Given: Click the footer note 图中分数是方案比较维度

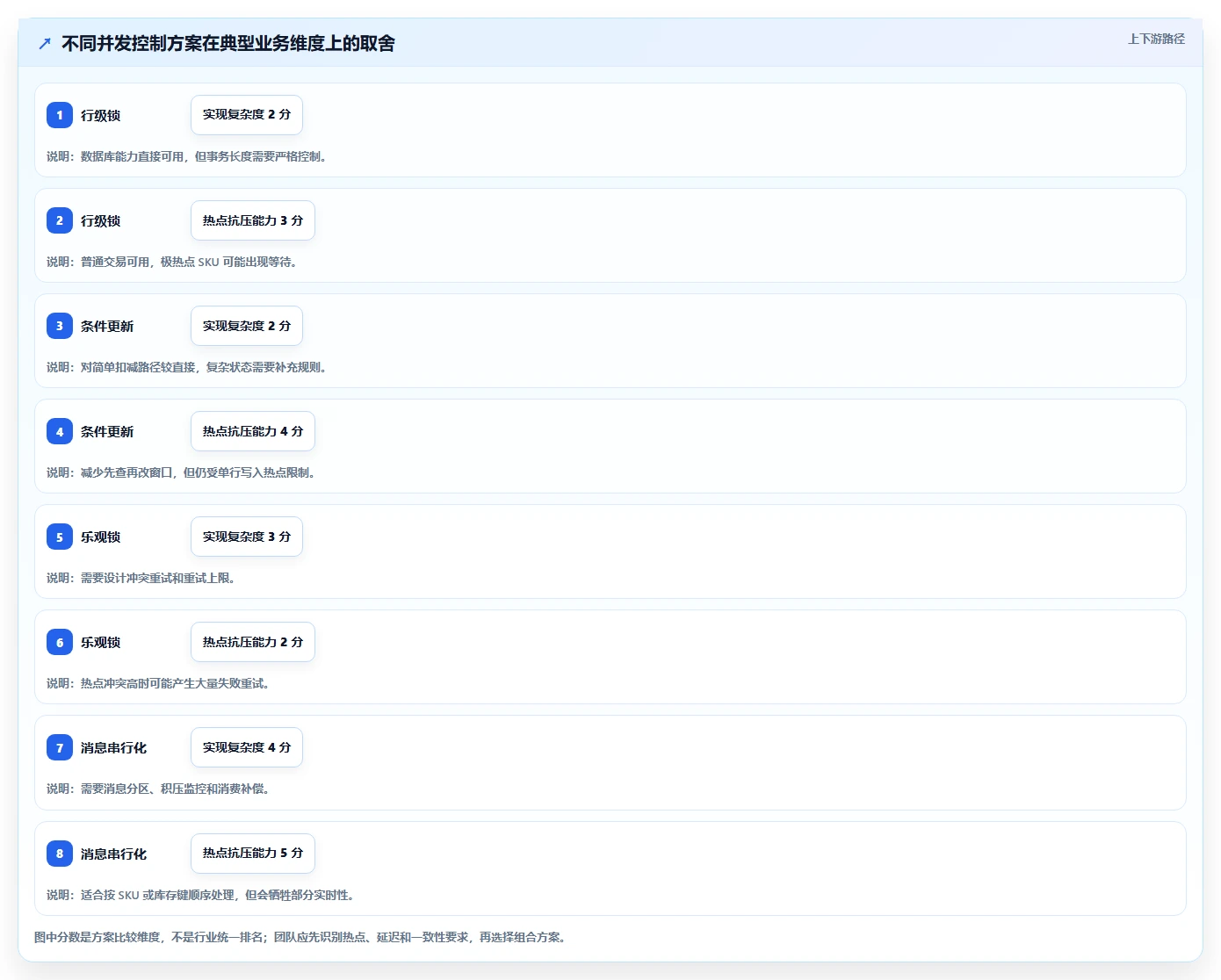Looking at the screenshot, I should click(302, 937).
